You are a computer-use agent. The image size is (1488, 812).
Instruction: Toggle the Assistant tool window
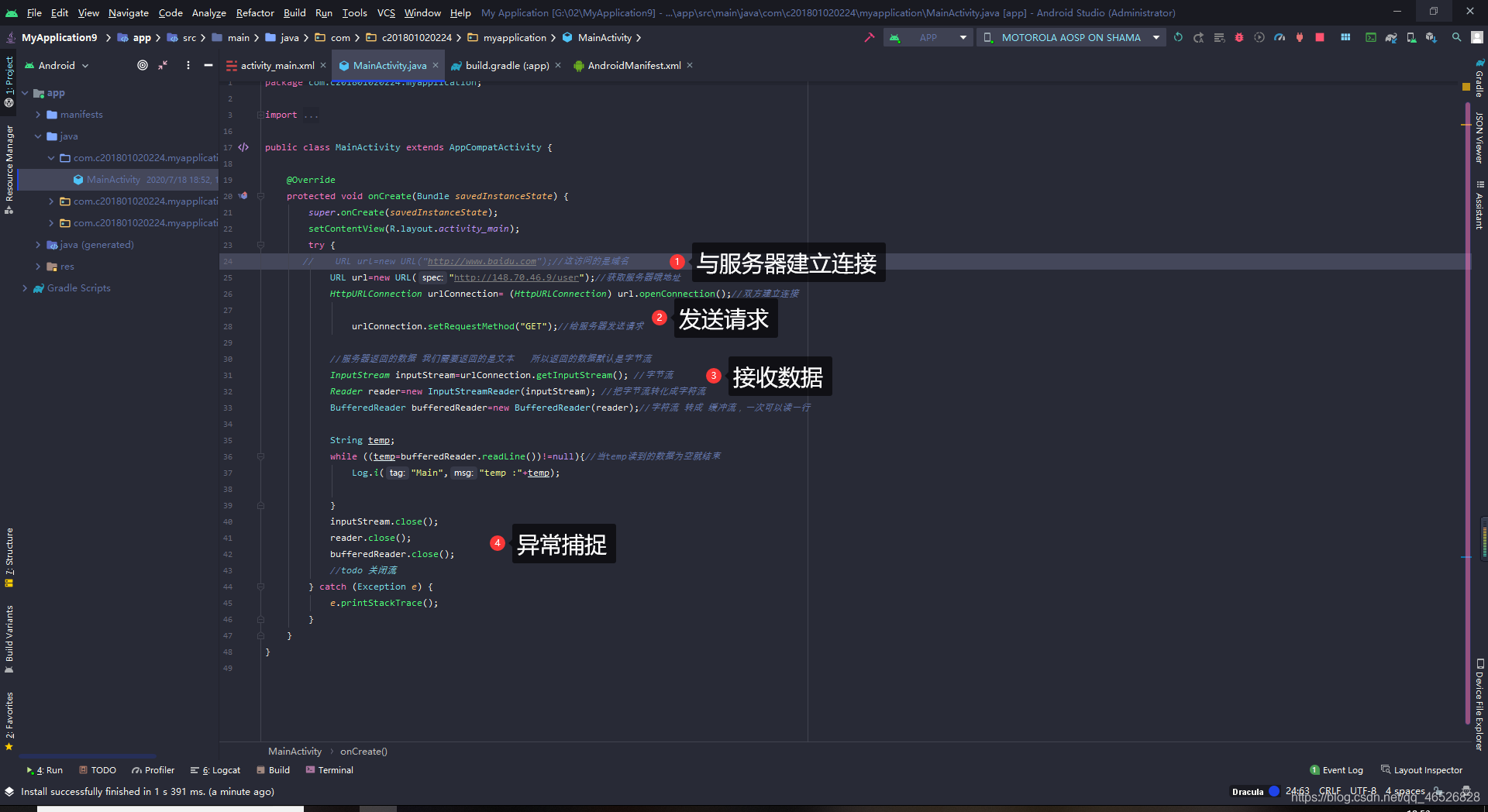pos(1479,205)
